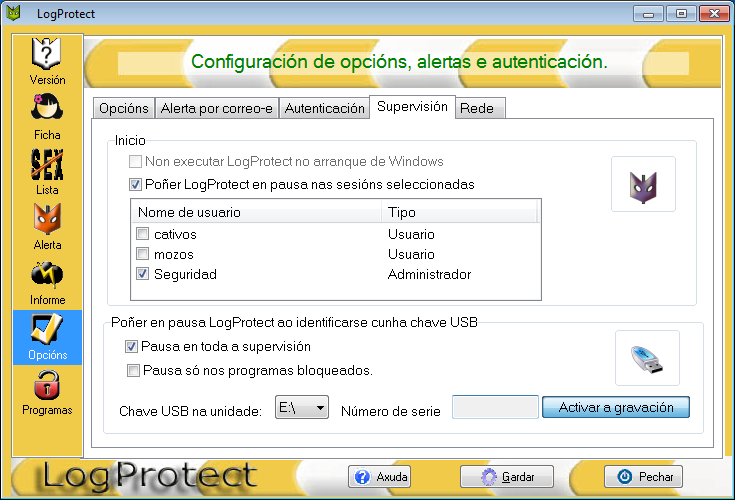The image size is (735, 500).
Task: Open the USB drive letter E:\ dropdown
Action: pos(302,407)
